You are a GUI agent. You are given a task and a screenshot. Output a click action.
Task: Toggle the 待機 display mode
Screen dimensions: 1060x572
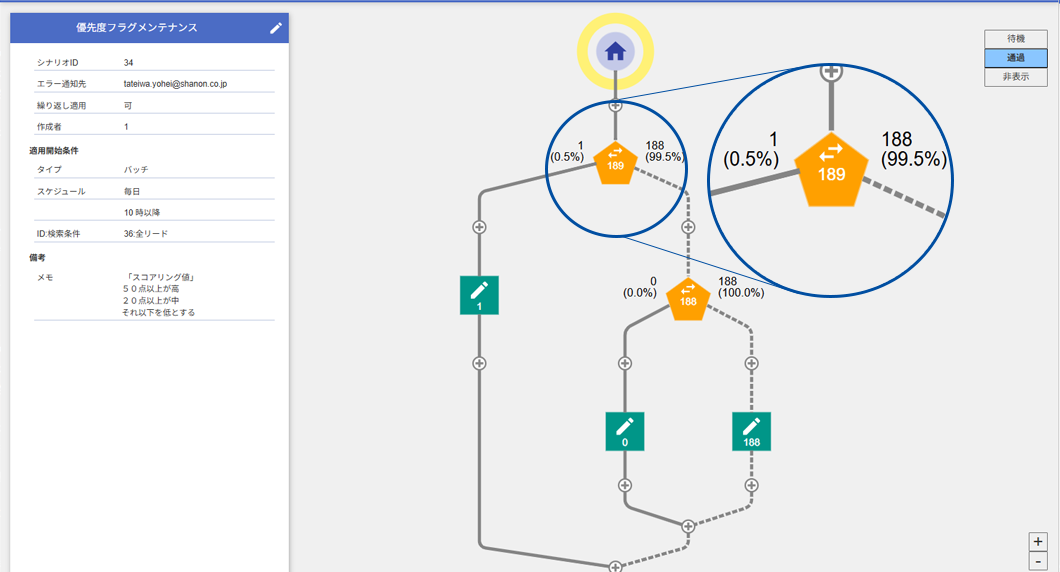[x=1015, y=39]
